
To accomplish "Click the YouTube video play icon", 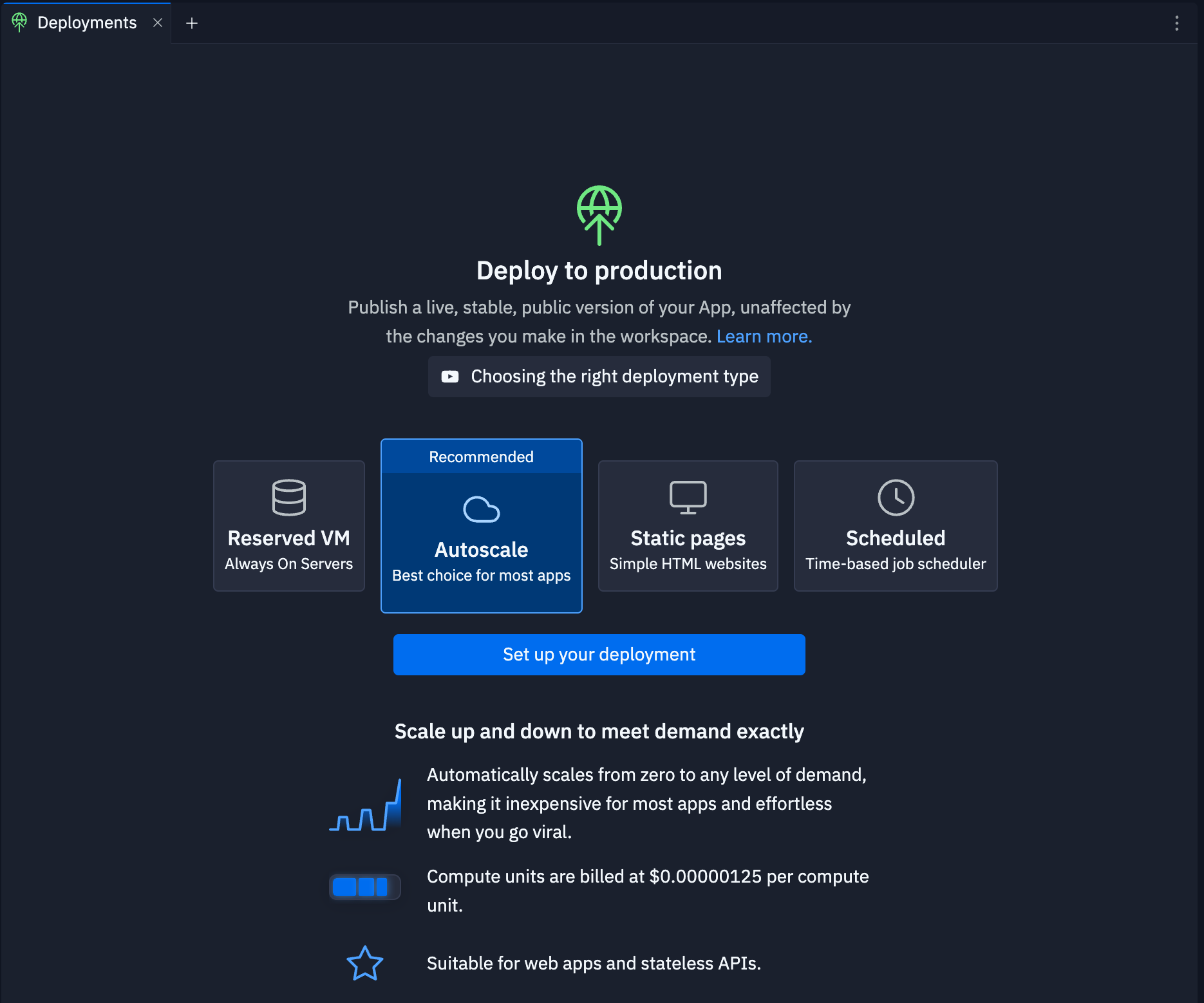I will tap(450, 377).
